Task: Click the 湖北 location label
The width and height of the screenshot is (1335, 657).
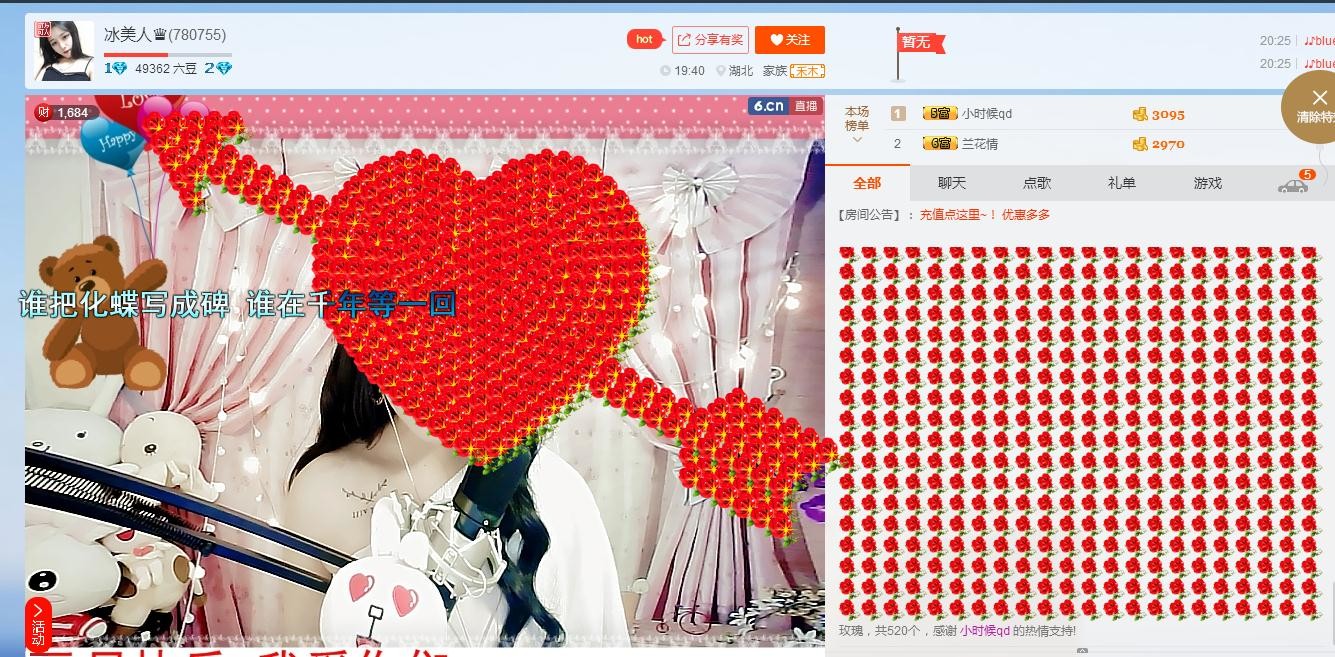Action: pyautogui.click(x=740, y=71)
